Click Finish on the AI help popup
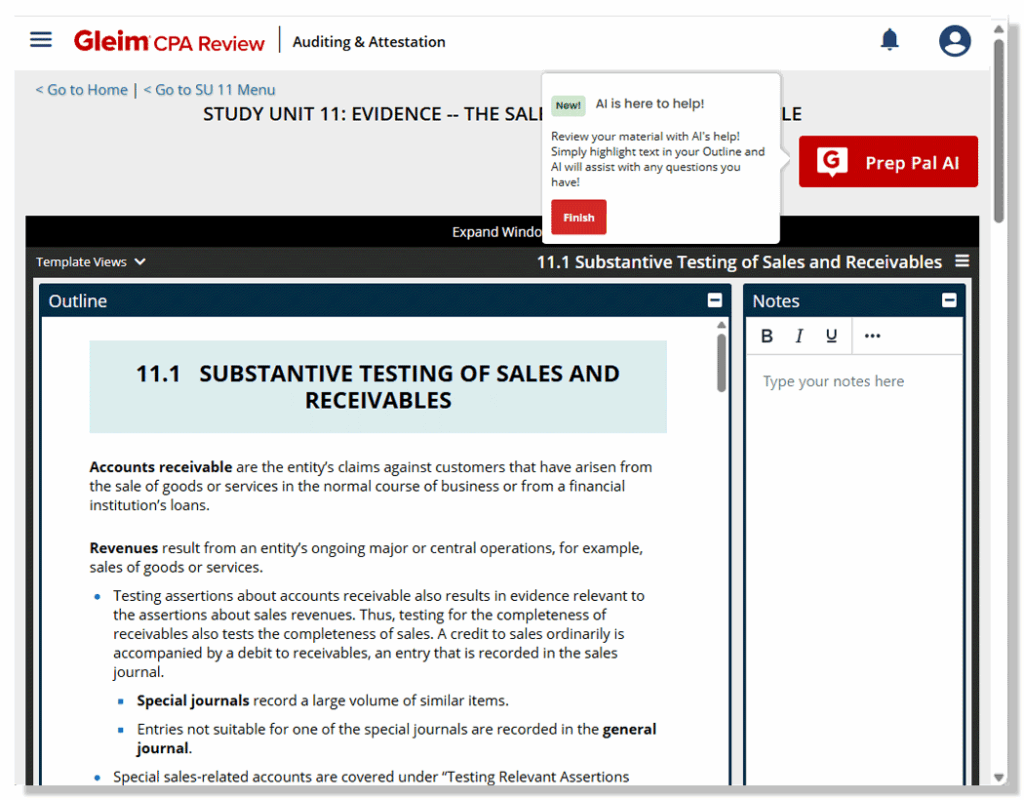Viewport: 1024px width, 800px height. click(x=578, y=217)
